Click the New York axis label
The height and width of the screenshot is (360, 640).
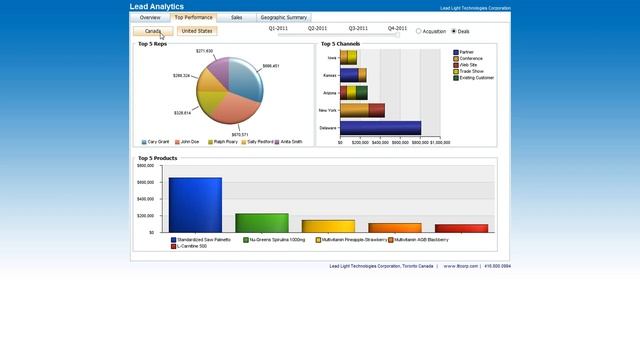(x=328, y=111)
